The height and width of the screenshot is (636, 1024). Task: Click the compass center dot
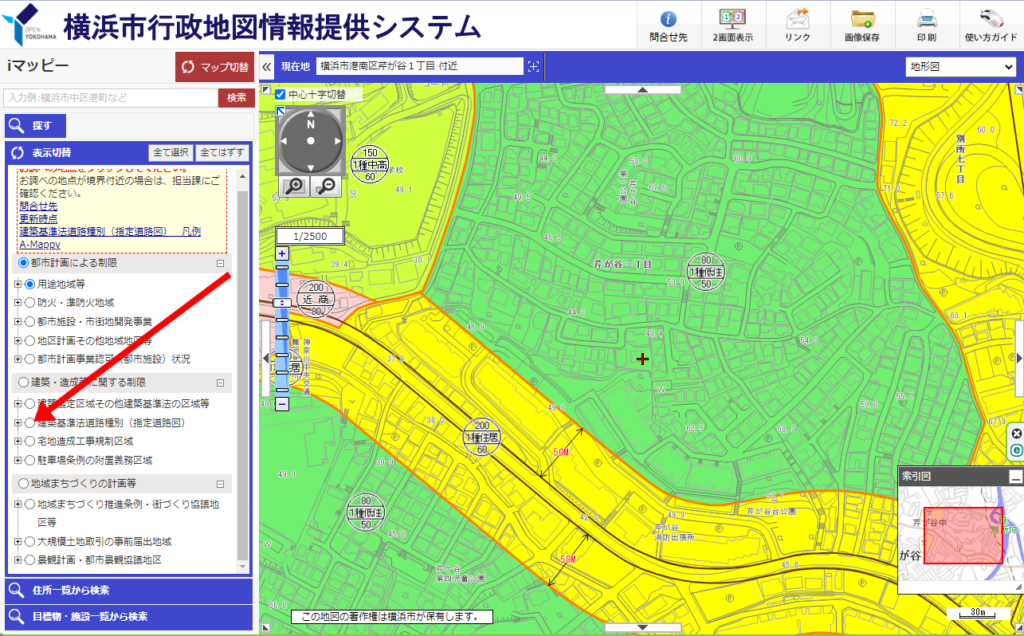311,140
